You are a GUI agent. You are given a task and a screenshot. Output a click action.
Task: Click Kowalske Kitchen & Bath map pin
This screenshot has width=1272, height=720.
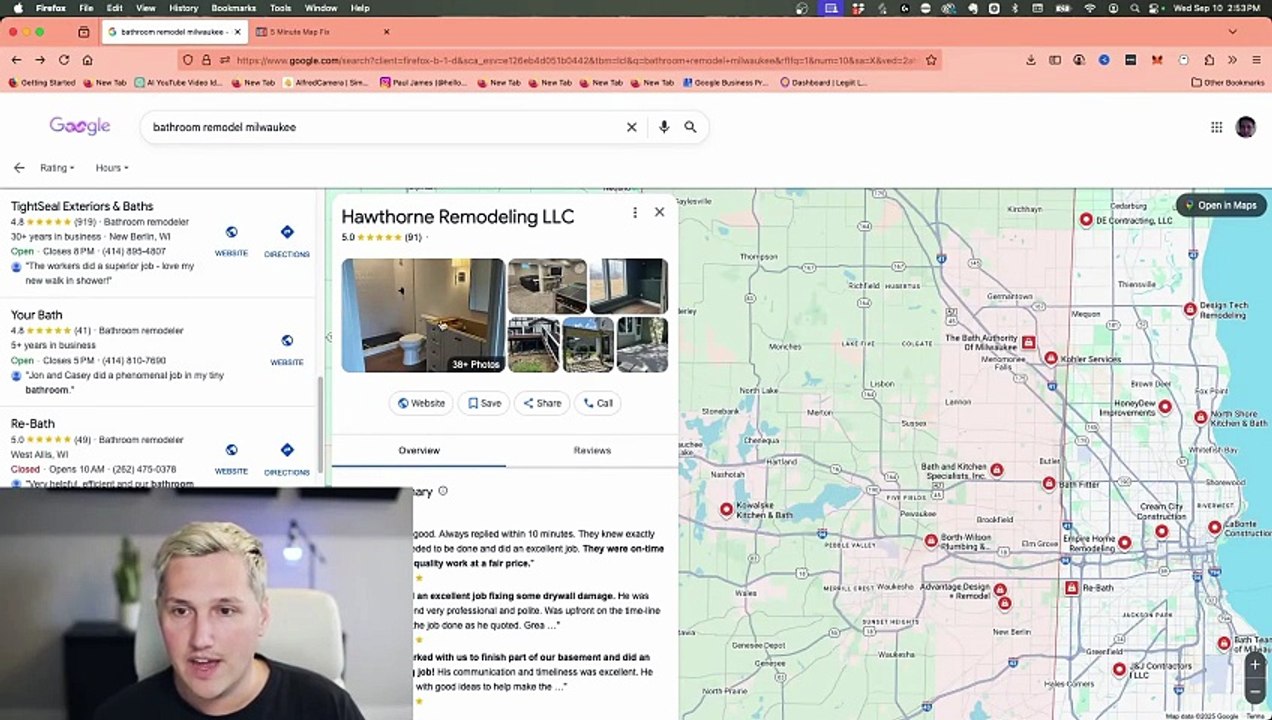[x=727, y=510]
